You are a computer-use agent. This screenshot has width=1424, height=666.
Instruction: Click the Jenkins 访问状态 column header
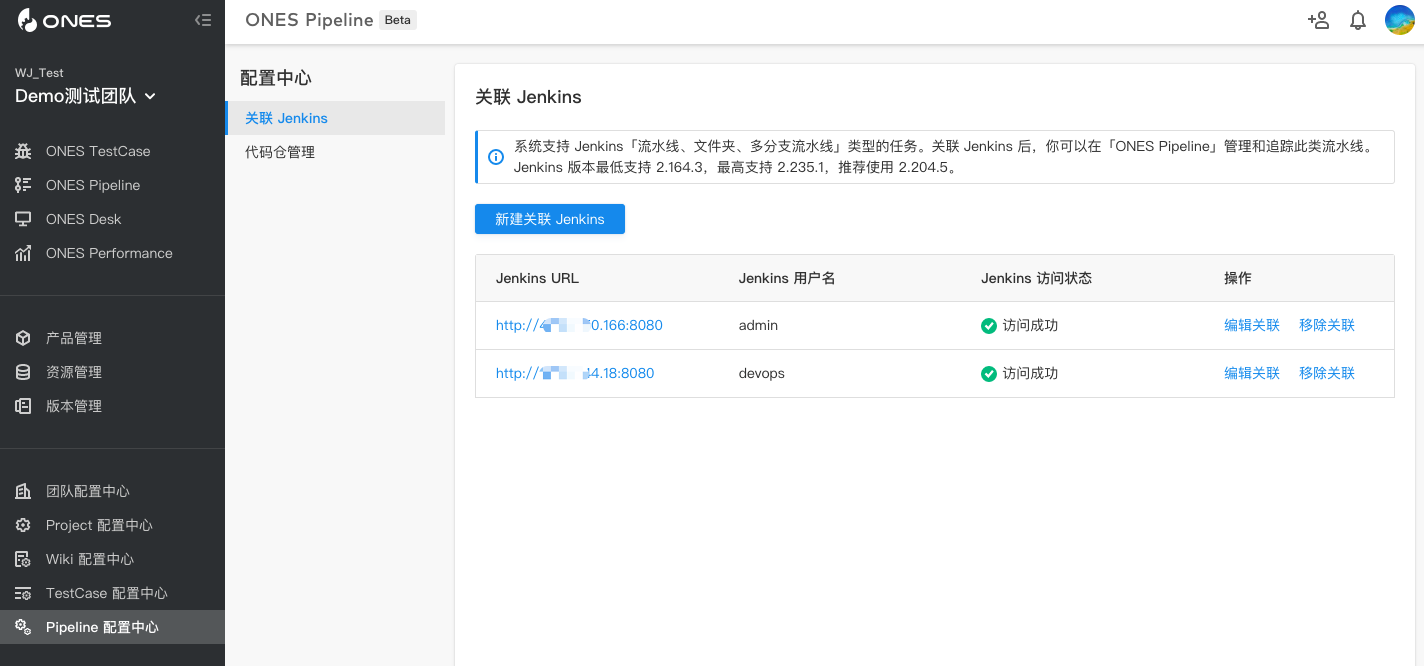[1036, 278]
